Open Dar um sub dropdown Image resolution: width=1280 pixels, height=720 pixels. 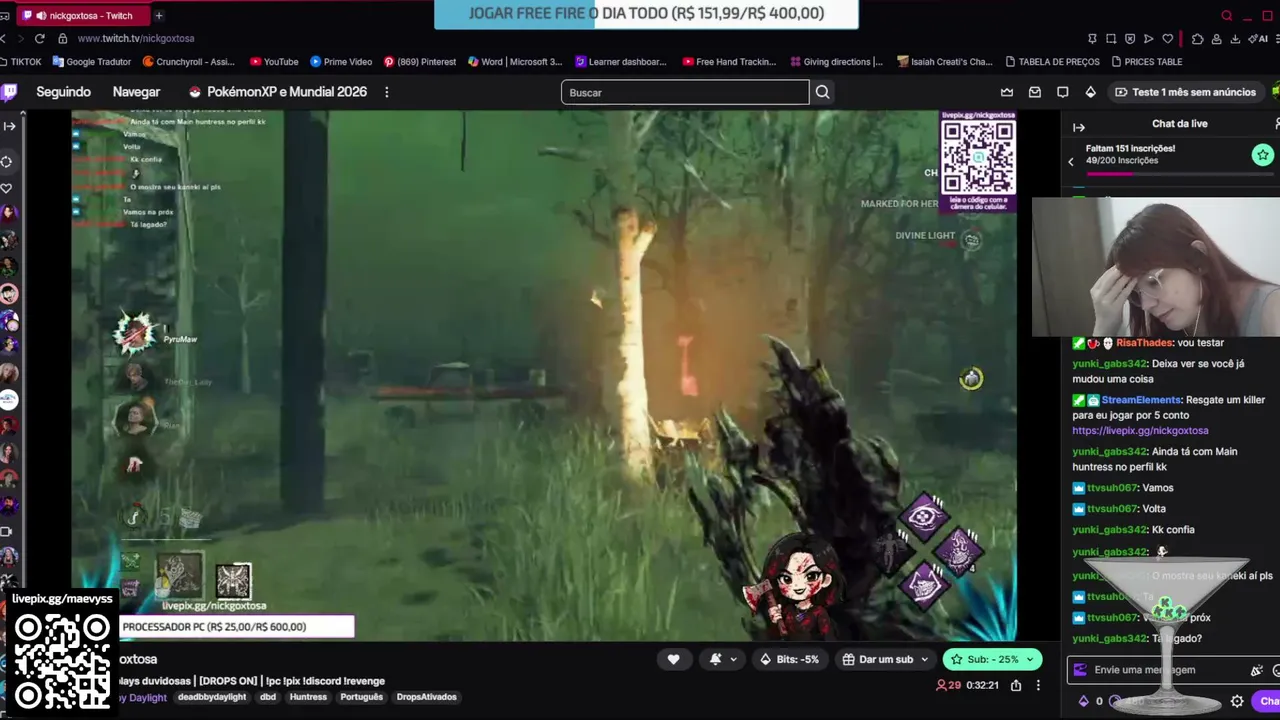pos(886,659)
